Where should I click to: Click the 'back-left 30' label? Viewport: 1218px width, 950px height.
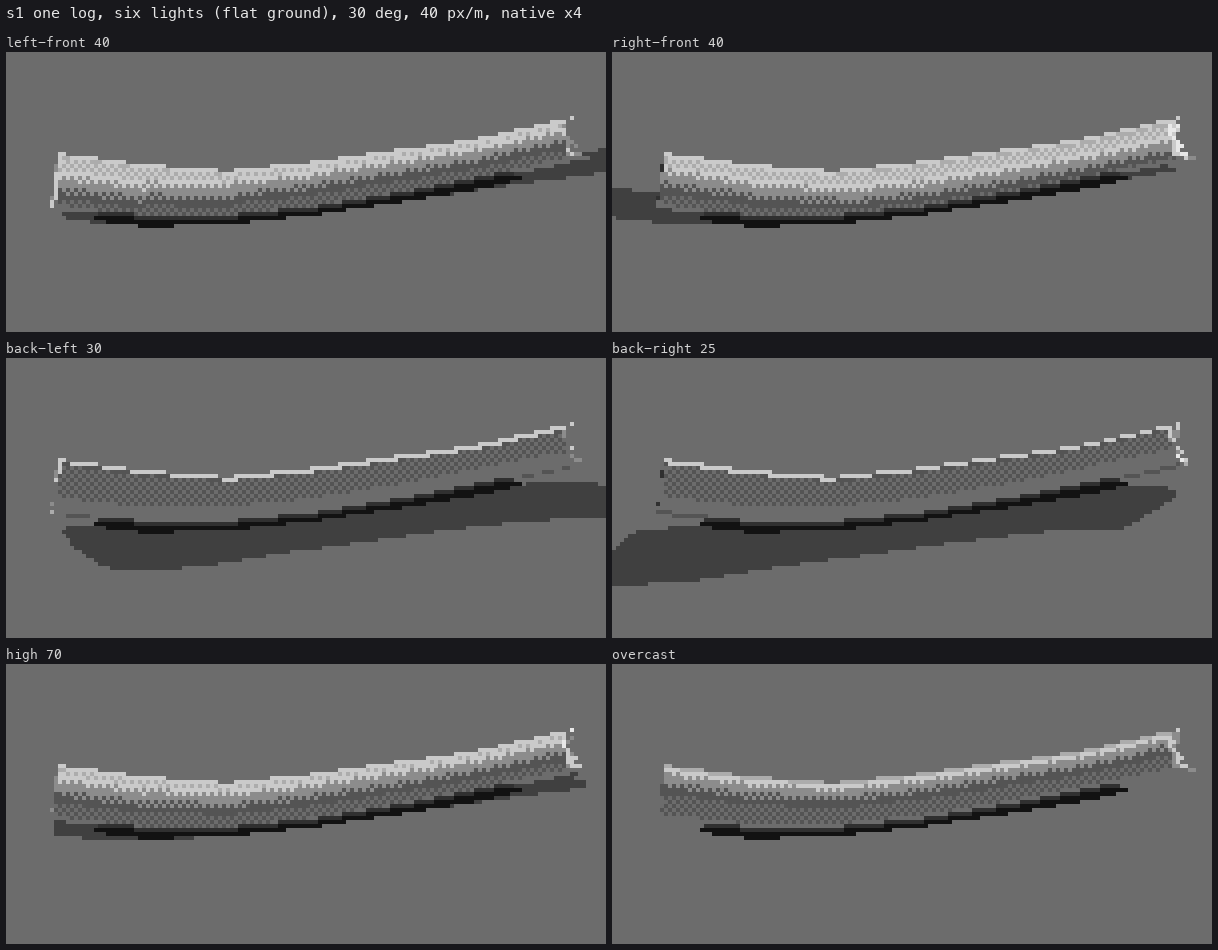[x=54, y=348]
